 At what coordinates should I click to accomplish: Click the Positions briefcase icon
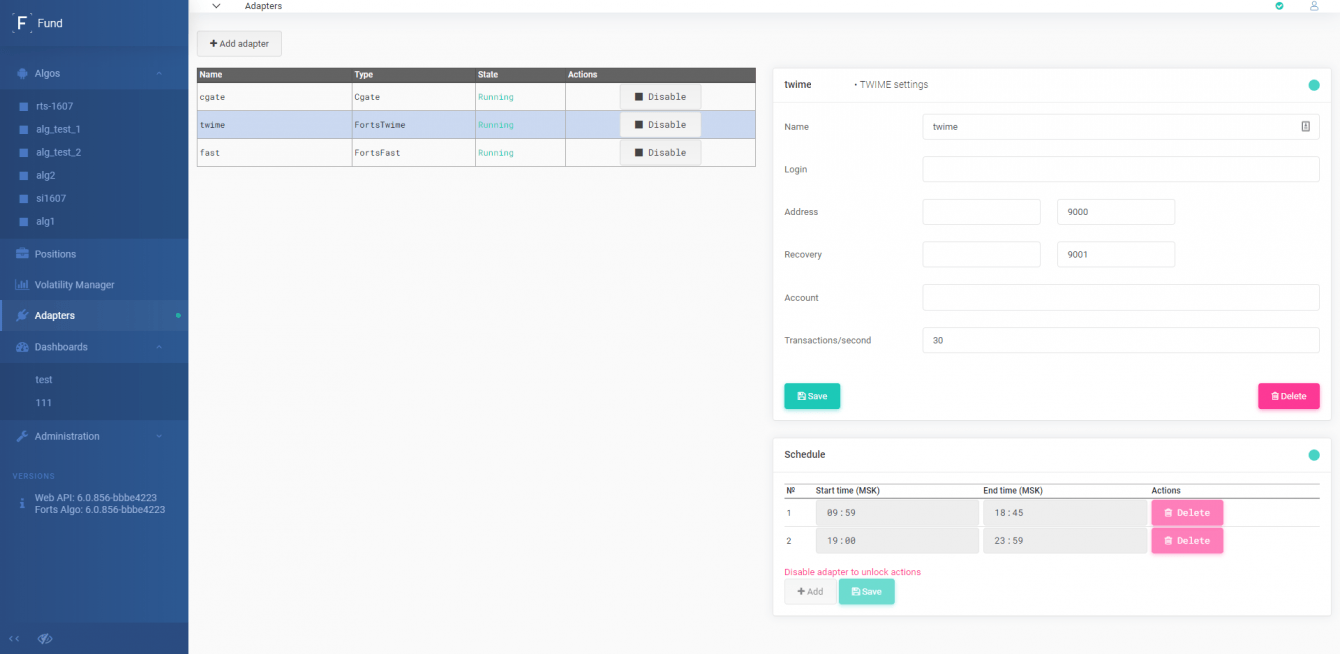click(22, 254)
